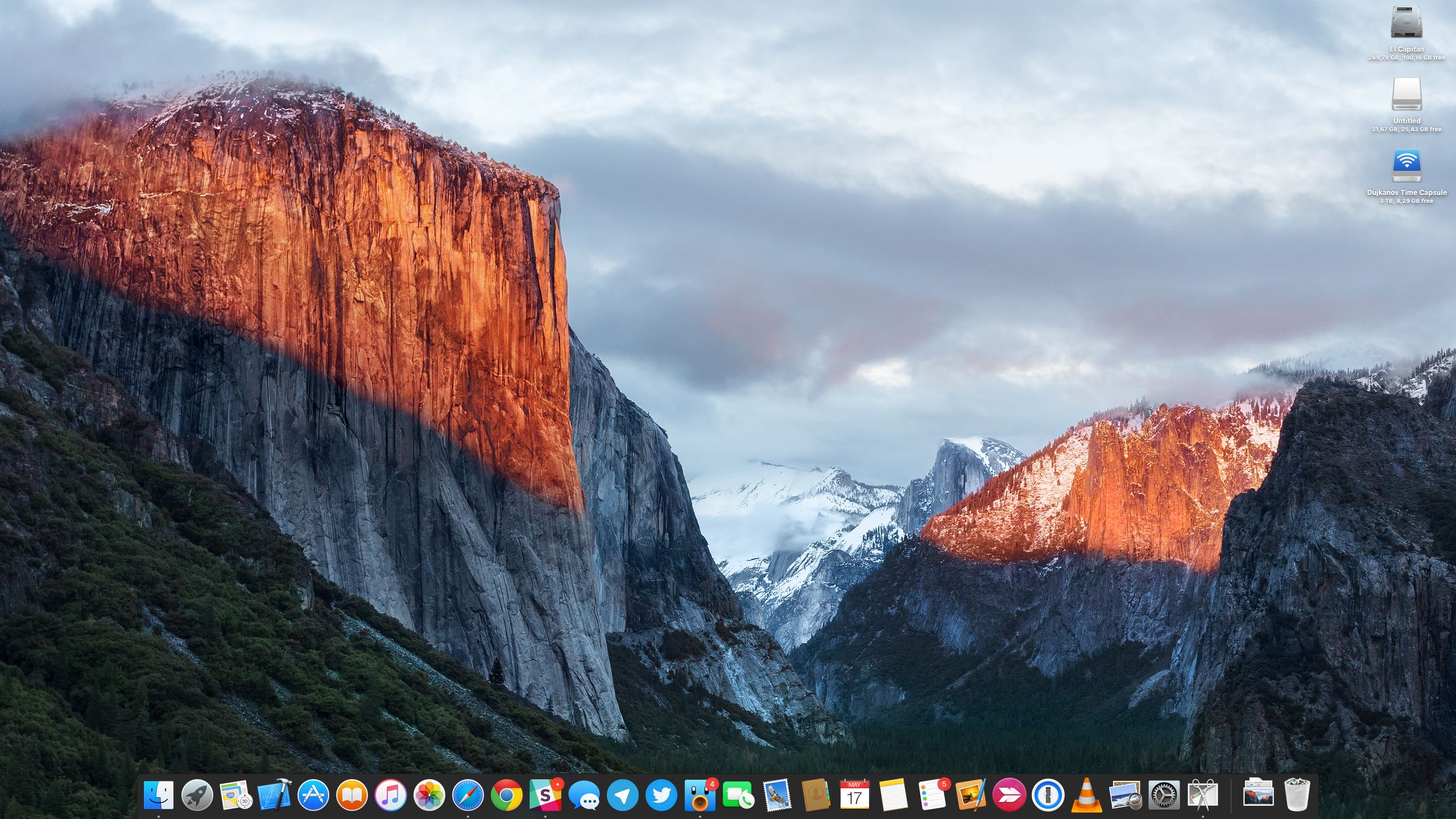
Task: Launch iTunes
Action: 391,795
